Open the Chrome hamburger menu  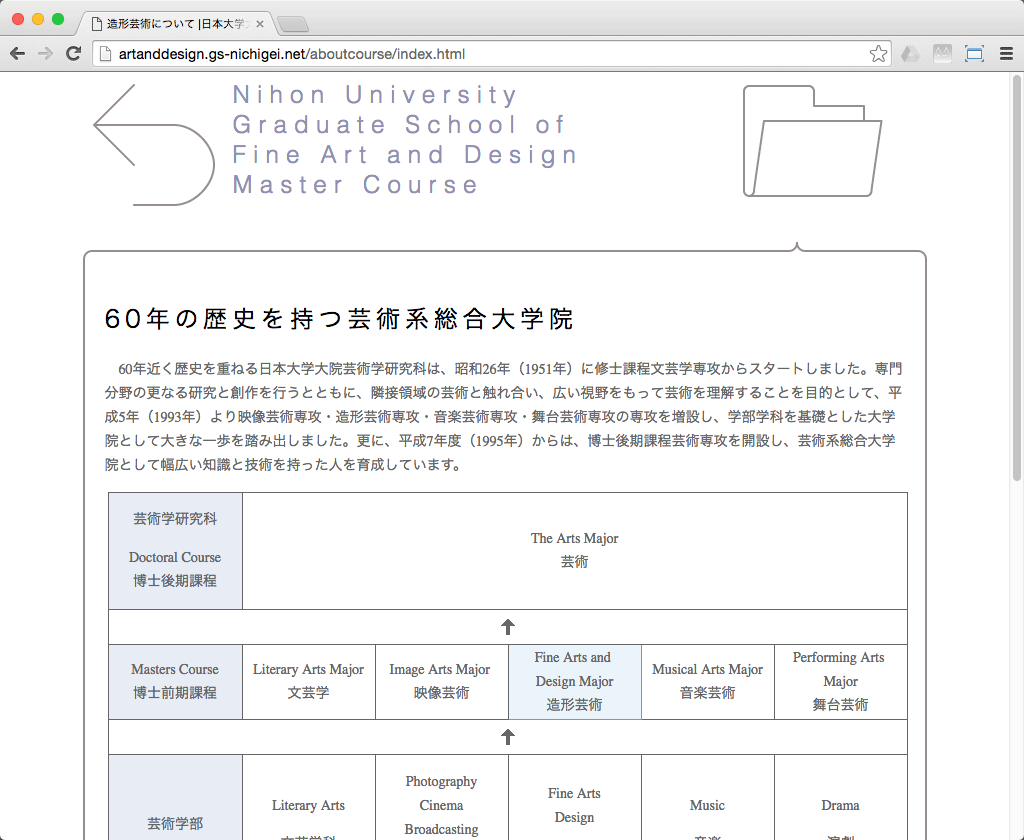(x=1006, y=54)
